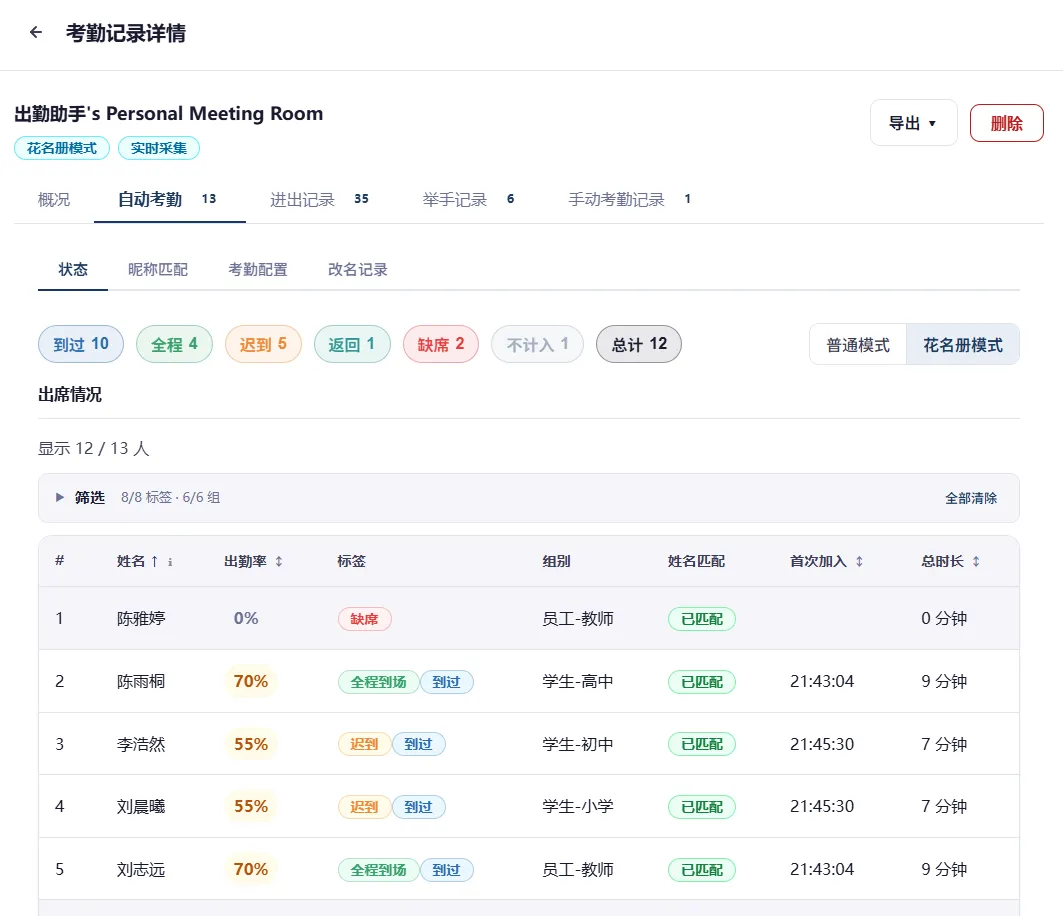Click 55% attendance of 李浩然
The image size is (1063, 916).
coord(251,744)
